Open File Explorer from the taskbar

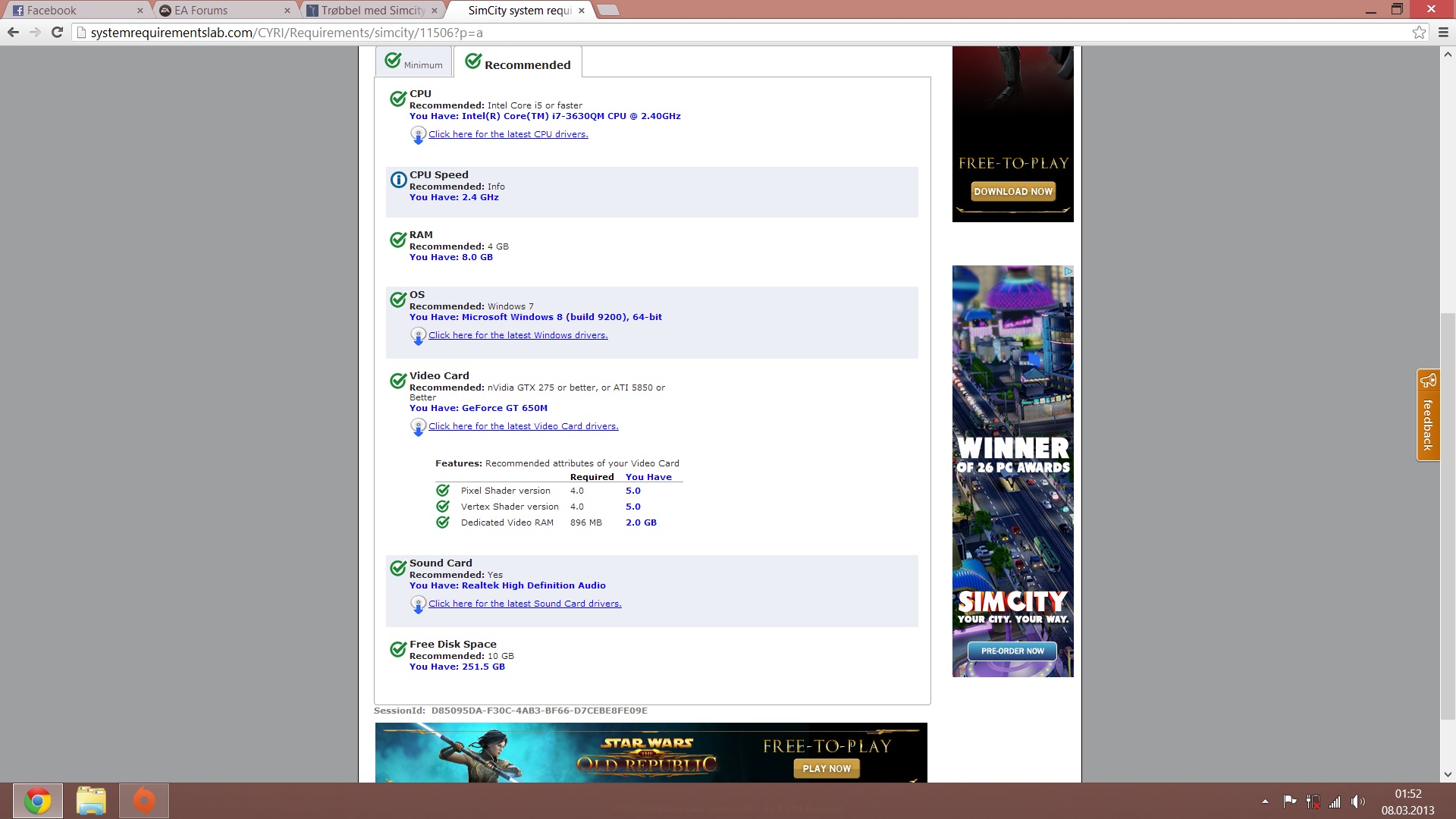(91, 801)
